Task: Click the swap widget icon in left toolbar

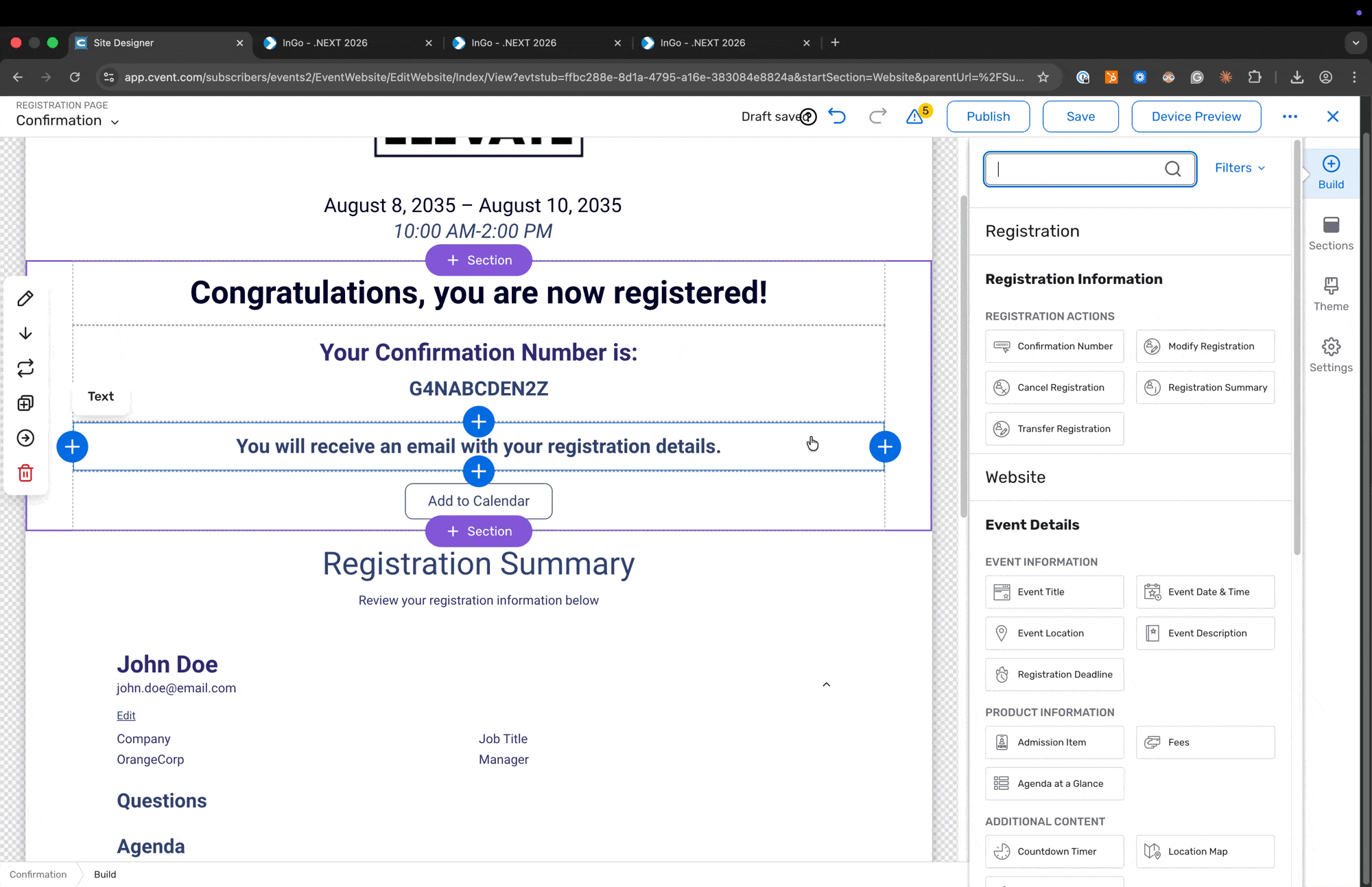Action: point(25,368)
